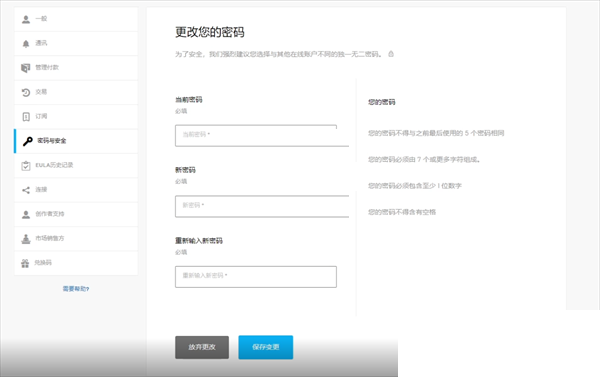This screenshot has height=377, width=600.
Task: Click the 您的密码 rules heading
Action: pos(382,102)
